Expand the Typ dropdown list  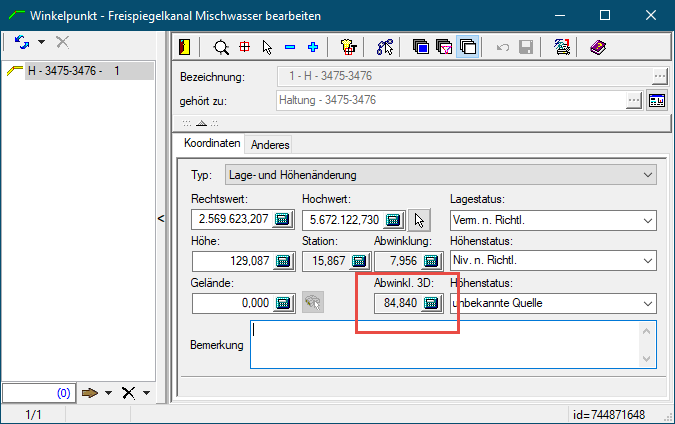click(x=647, y=175)
